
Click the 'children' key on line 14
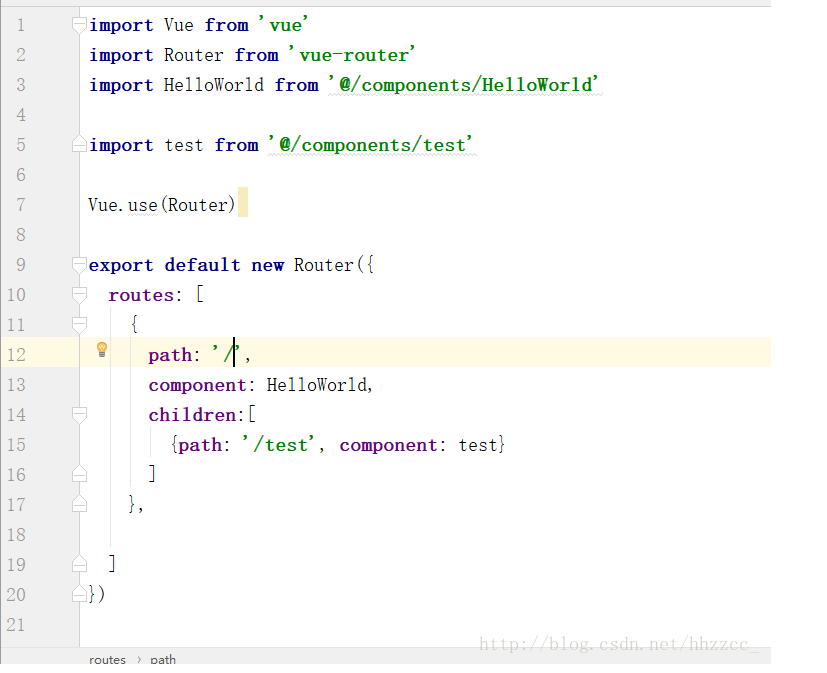coord(192,415)
